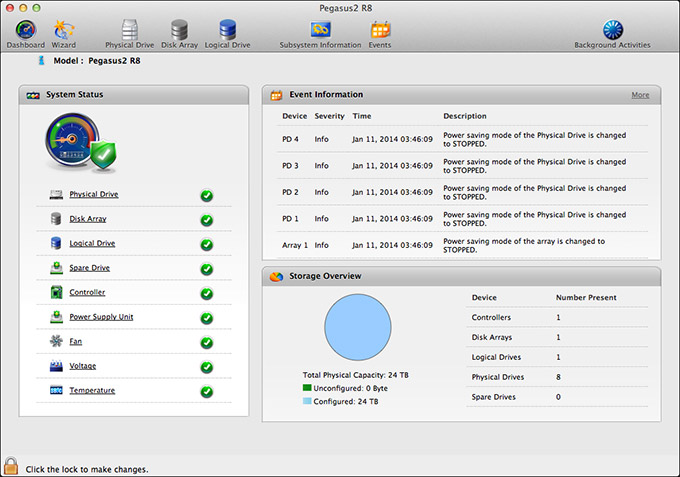Click the Controller row icon
The width and height of the screenshot is (680, 477).
point(56,292)
